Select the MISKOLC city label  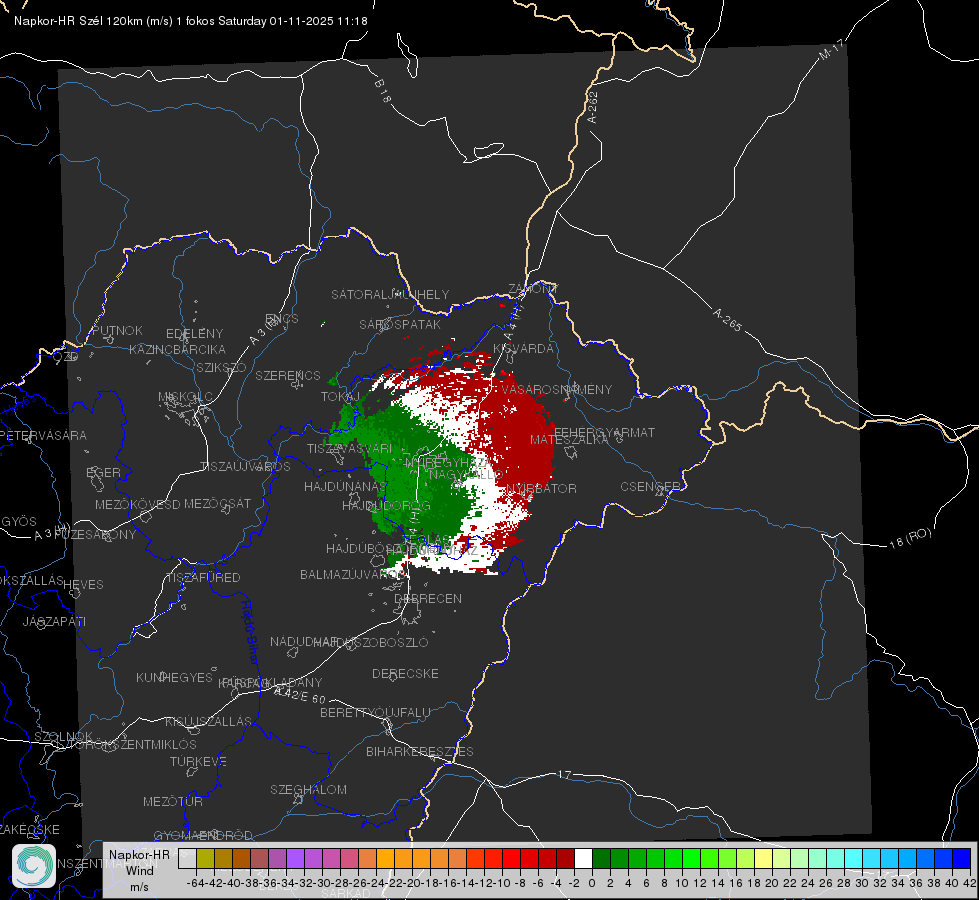[x=185, y=397]
